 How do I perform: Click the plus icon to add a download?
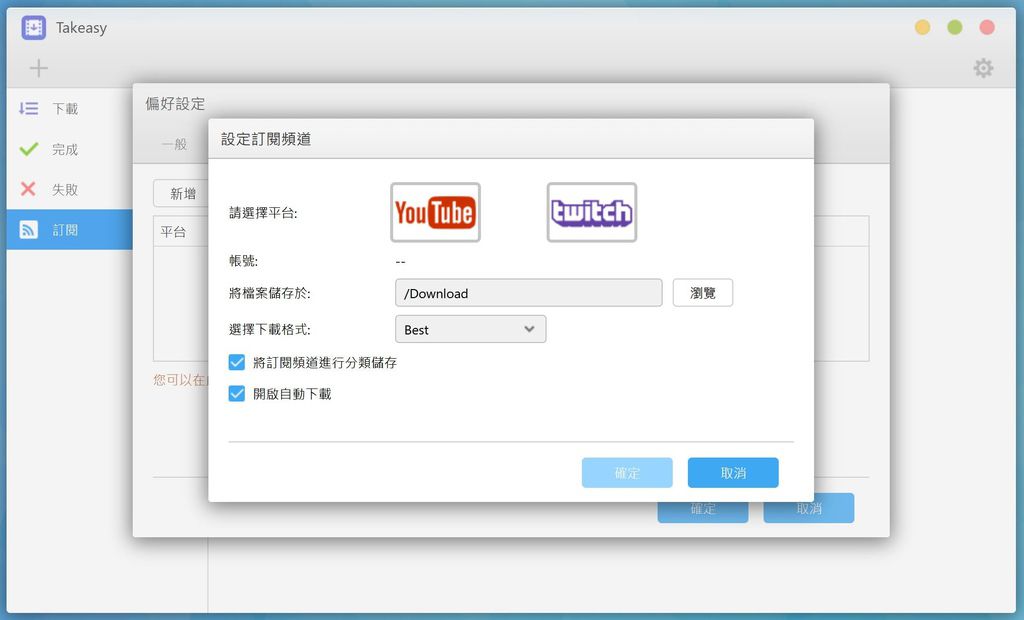point(39,68)
